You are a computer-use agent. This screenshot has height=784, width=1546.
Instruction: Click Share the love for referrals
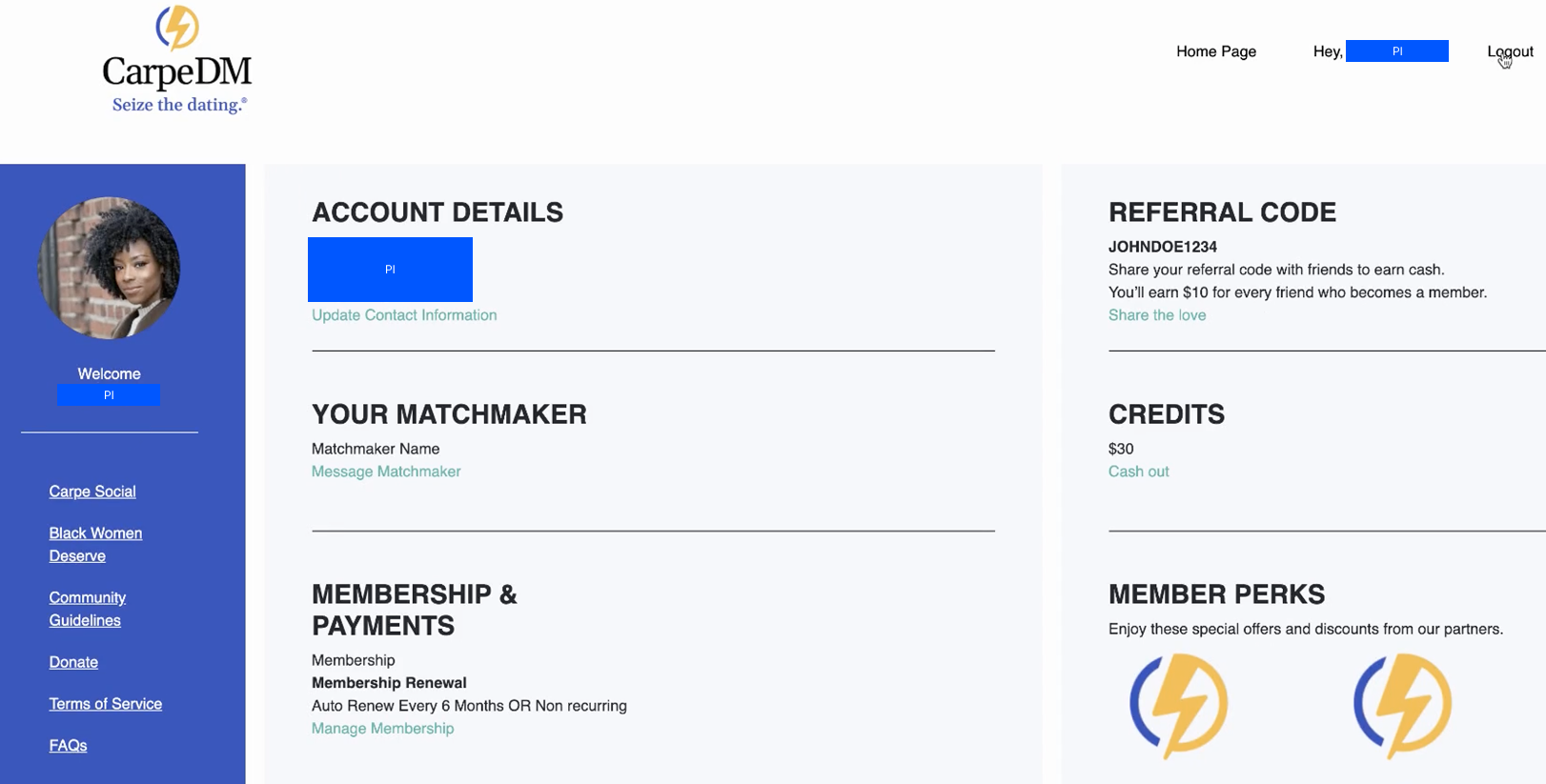click(x=1156, y=314)
